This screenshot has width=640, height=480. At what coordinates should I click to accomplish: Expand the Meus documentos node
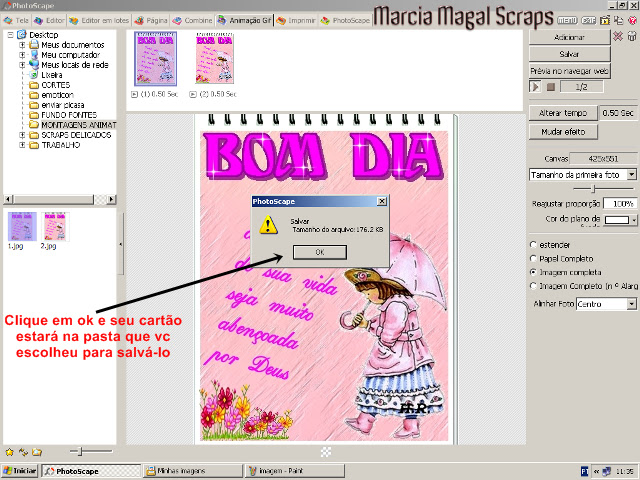(x=22, y=45)
